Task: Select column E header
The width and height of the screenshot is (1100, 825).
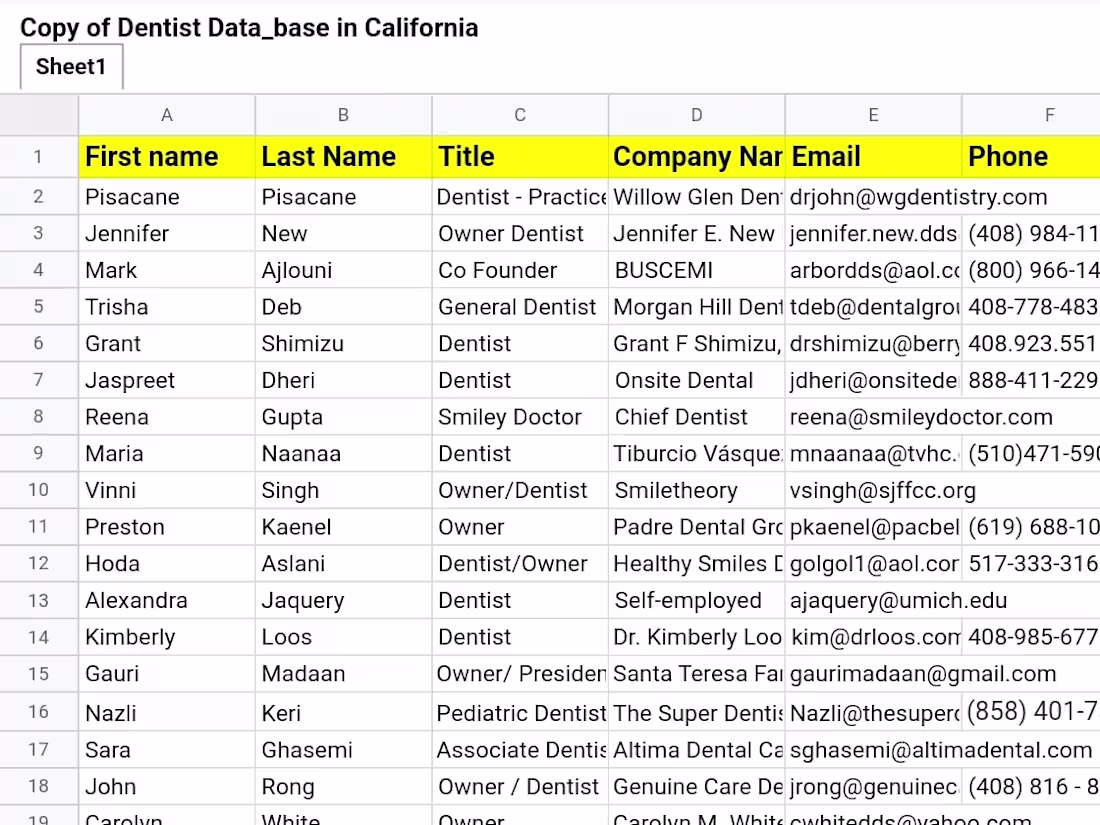Action: point(872,114)
